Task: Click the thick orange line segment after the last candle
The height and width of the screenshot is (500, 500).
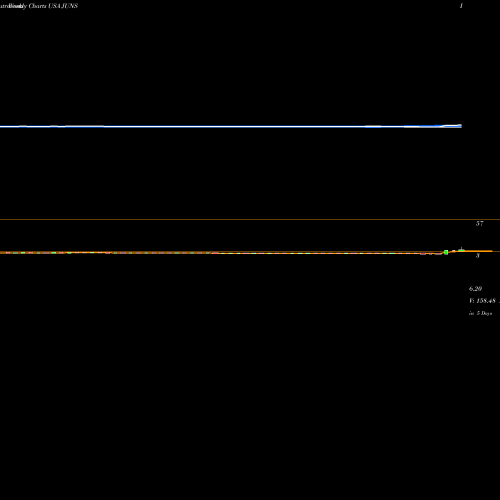Action: pos(478,251)
